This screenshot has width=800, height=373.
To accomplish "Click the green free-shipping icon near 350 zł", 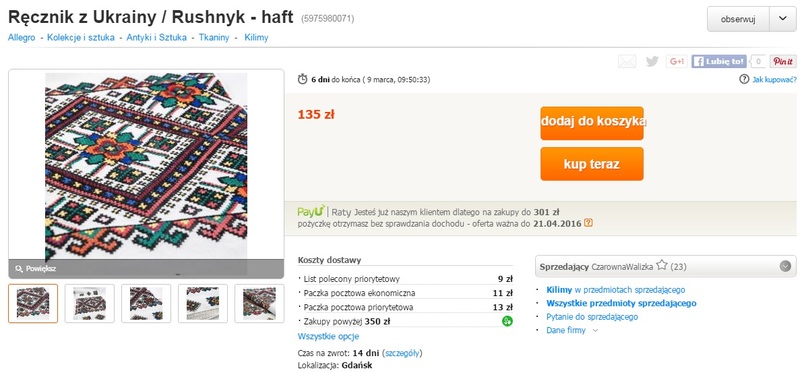I will tap(507, 321).
